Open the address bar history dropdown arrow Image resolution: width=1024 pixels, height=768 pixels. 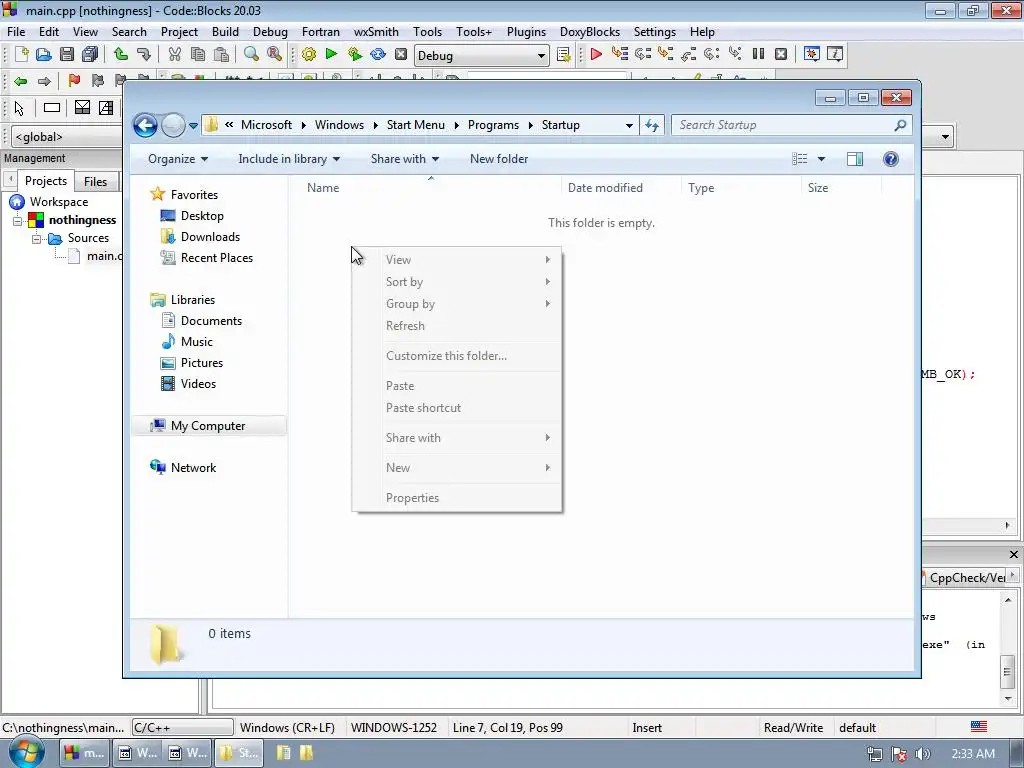coord(629,125)
